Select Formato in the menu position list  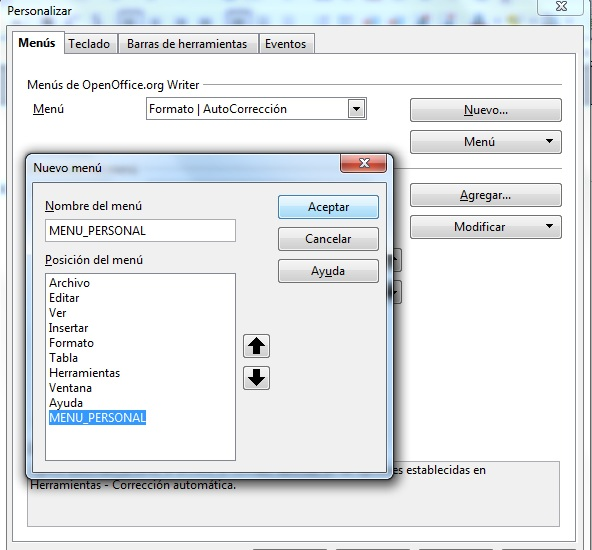(x=71, y=343)
